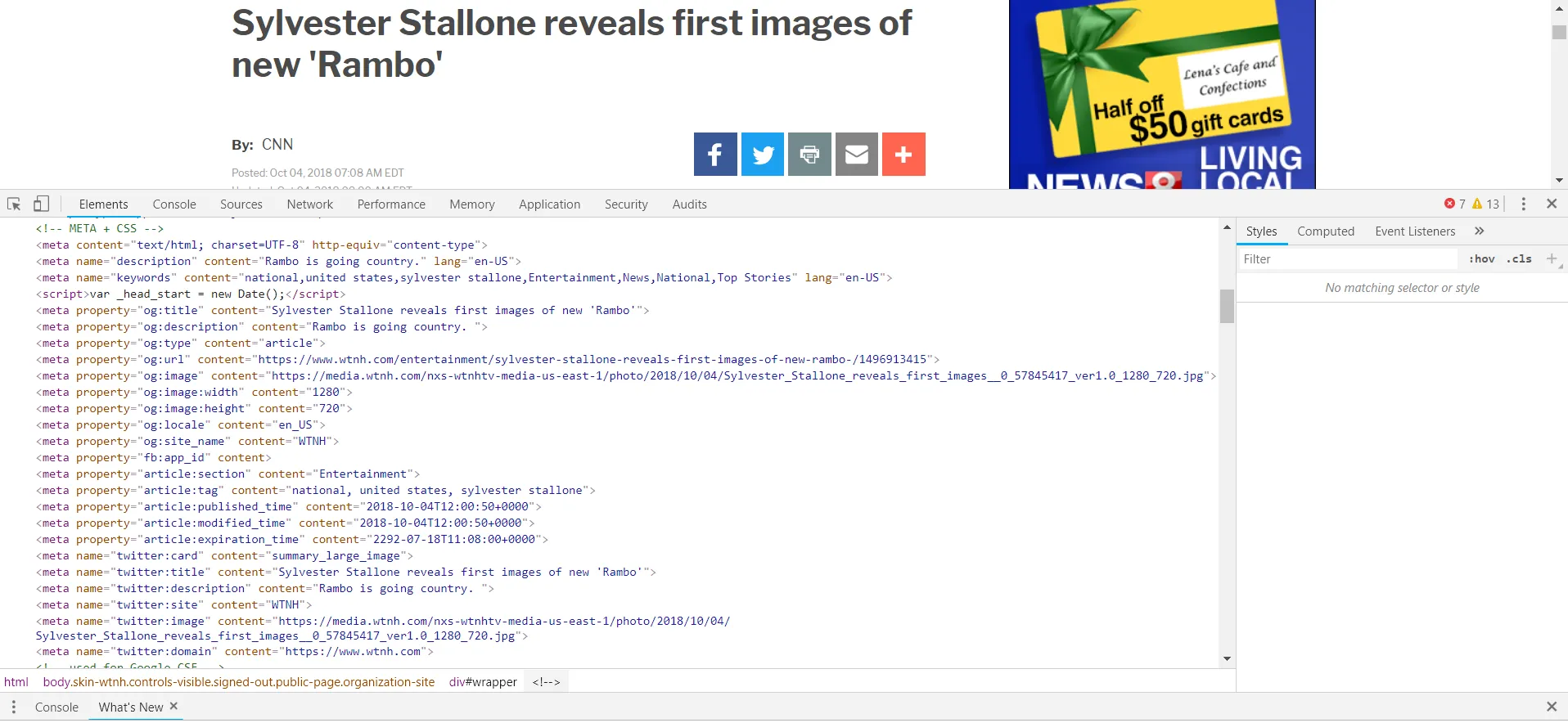Image resolution: width=1568 pixels, height=723 pixels.
Task: Select the og:url meta tag line
Action: (488, 360)
